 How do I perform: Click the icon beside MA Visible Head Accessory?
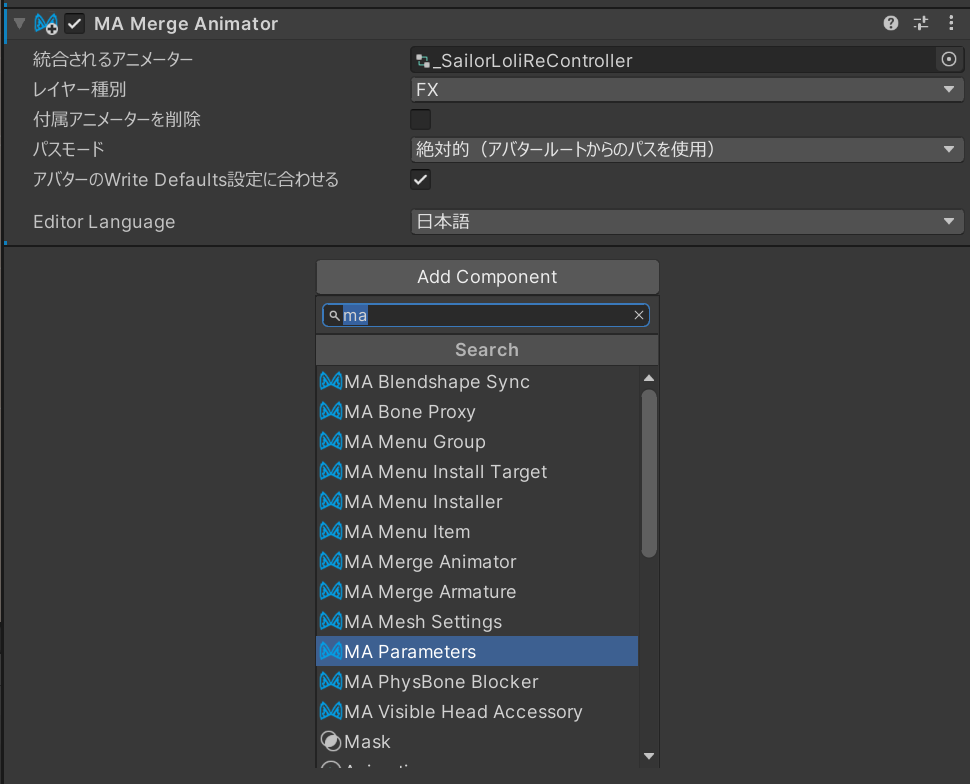(x=331, y=711)
